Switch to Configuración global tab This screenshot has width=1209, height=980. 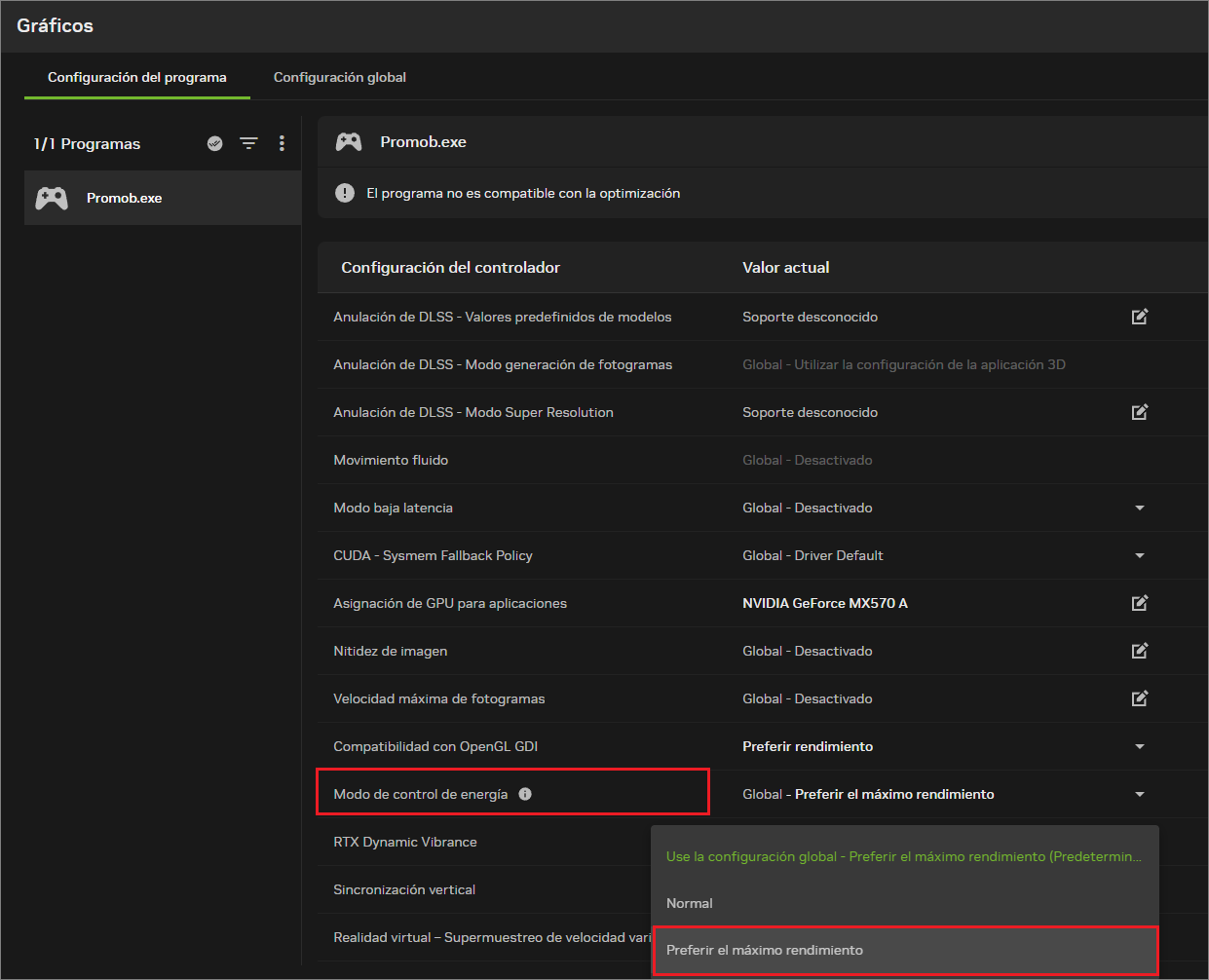click(x=340, y=77)
